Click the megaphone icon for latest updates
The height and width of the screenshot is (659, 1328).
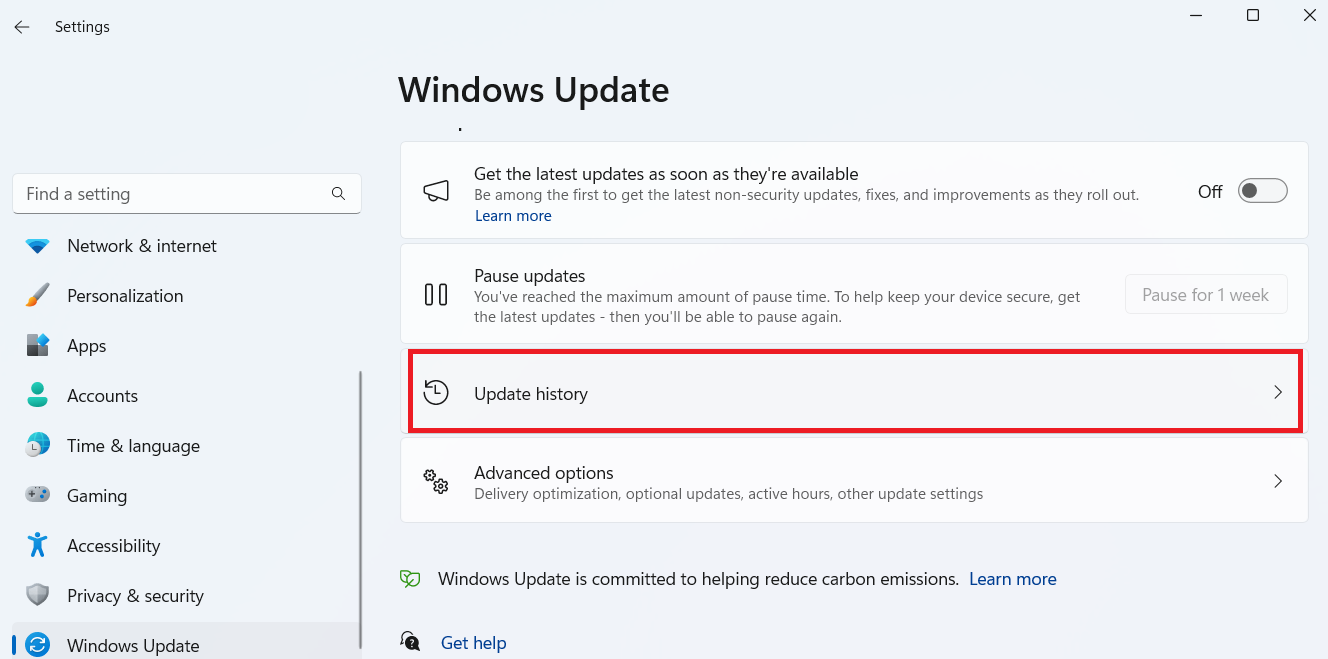pos(436,191)
